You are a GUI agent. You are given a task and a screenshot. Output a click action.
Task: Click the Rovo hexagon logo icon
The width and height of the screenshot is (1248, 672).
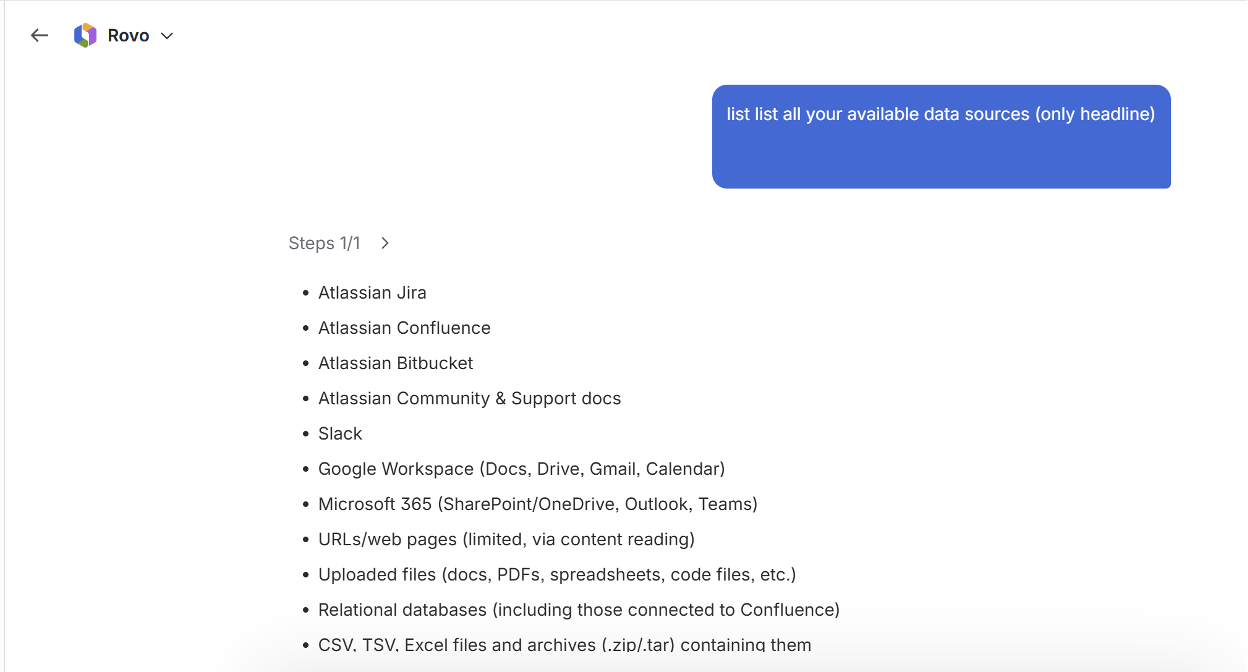point(85,35)
